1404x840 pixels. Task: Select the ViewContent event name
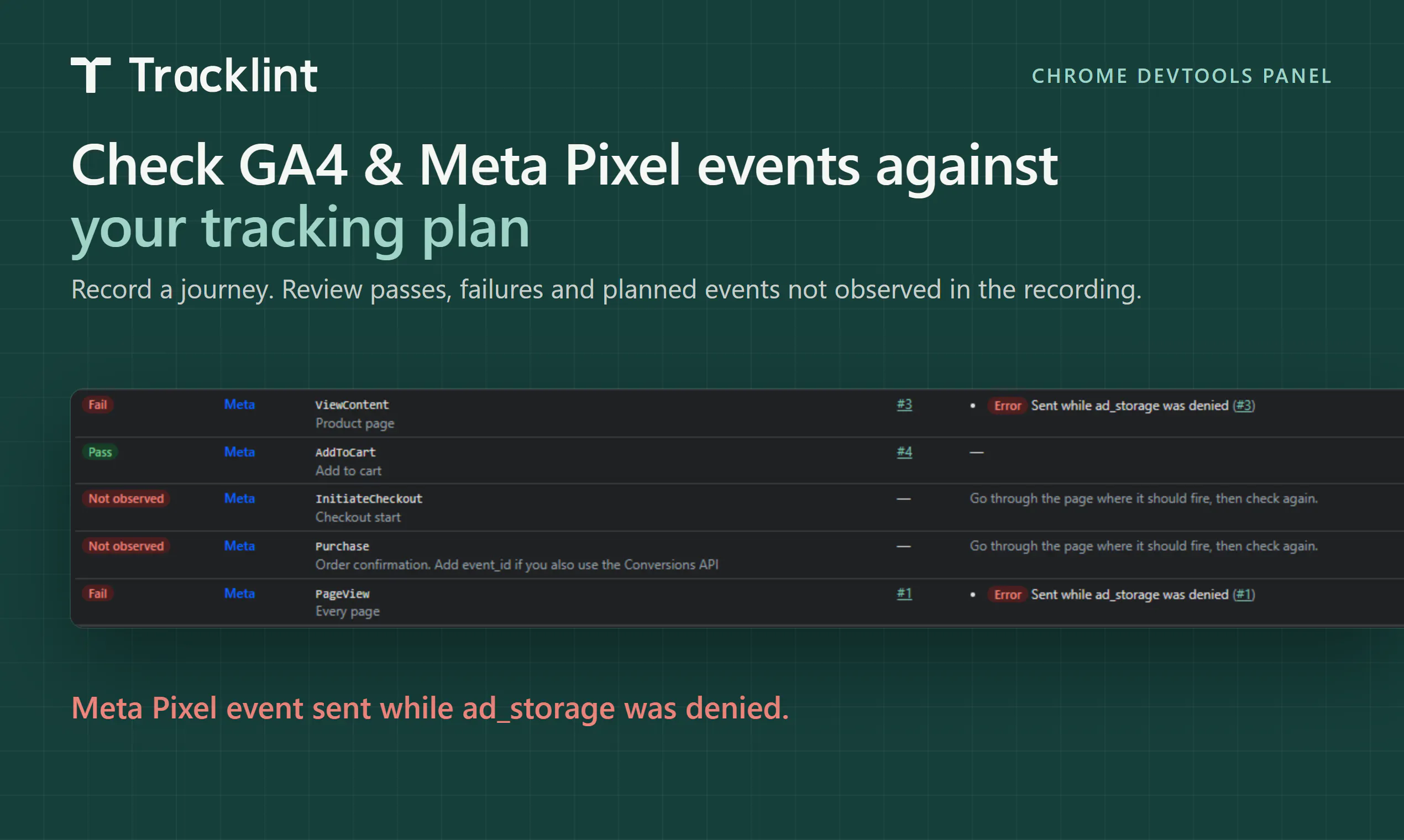pyautogui.click(x=352, y=405)
